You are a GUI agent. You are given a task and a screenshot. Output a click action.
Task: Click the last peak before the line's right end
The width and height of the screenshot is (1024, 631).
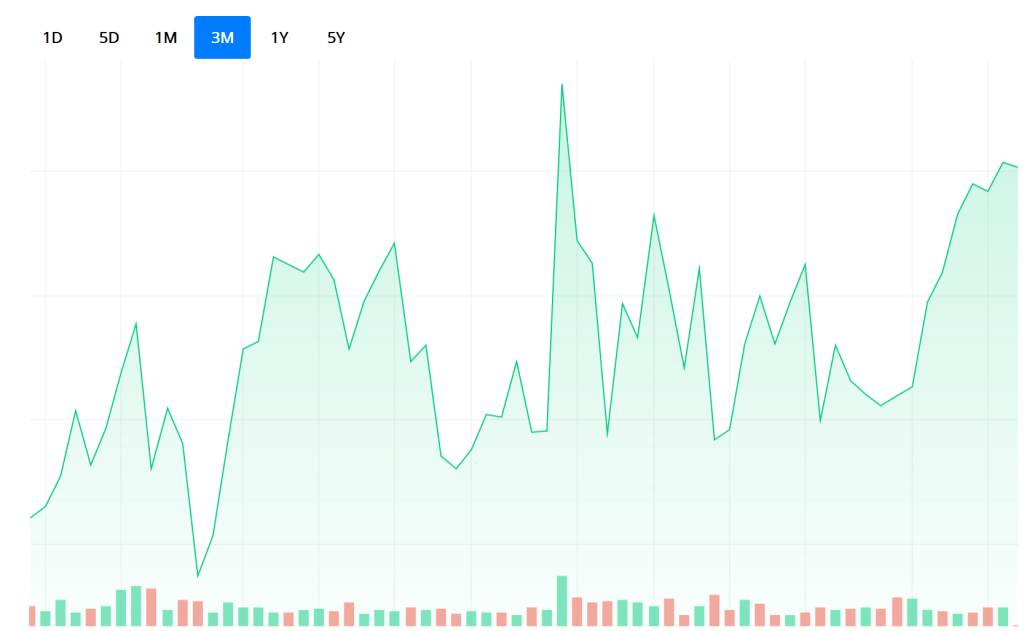coord(1002,162)
